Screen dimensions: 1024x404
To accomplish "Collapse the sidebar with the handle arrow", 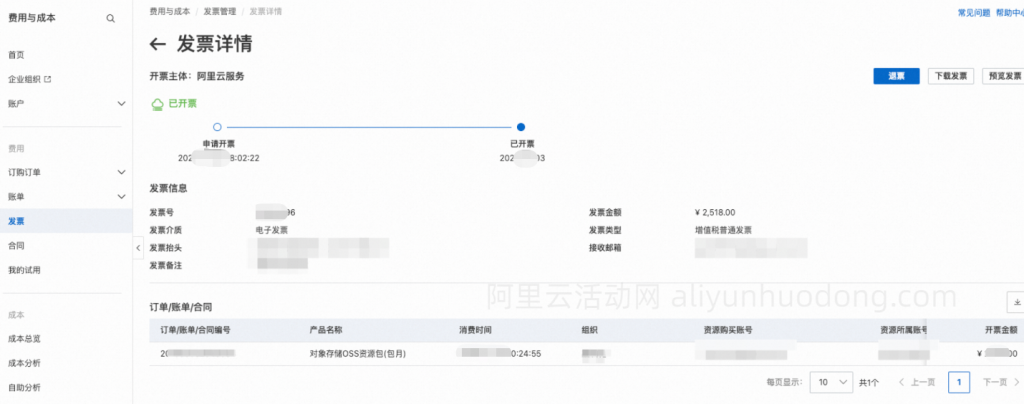I will coord(137,248).
